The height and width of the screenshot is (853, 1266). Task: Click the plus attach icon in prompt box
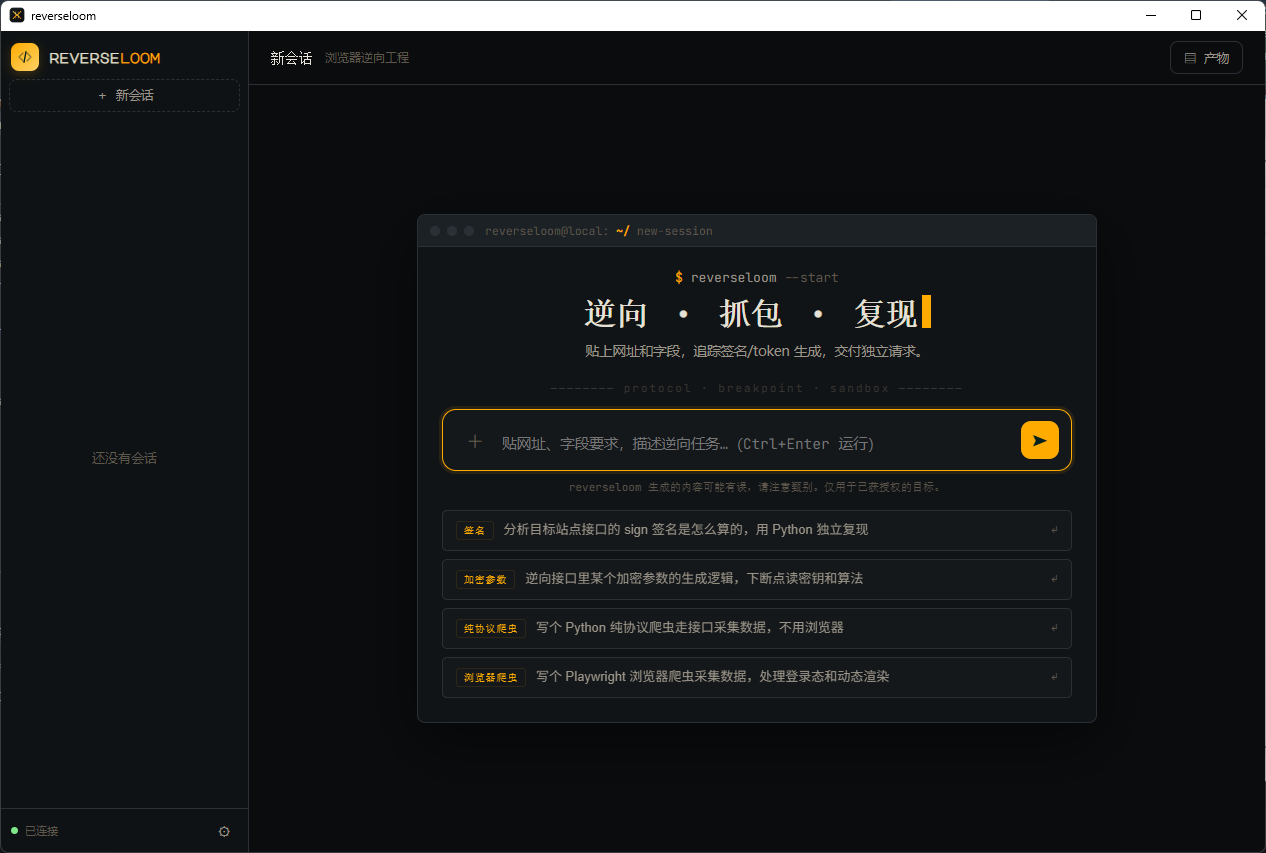[475, 441]
